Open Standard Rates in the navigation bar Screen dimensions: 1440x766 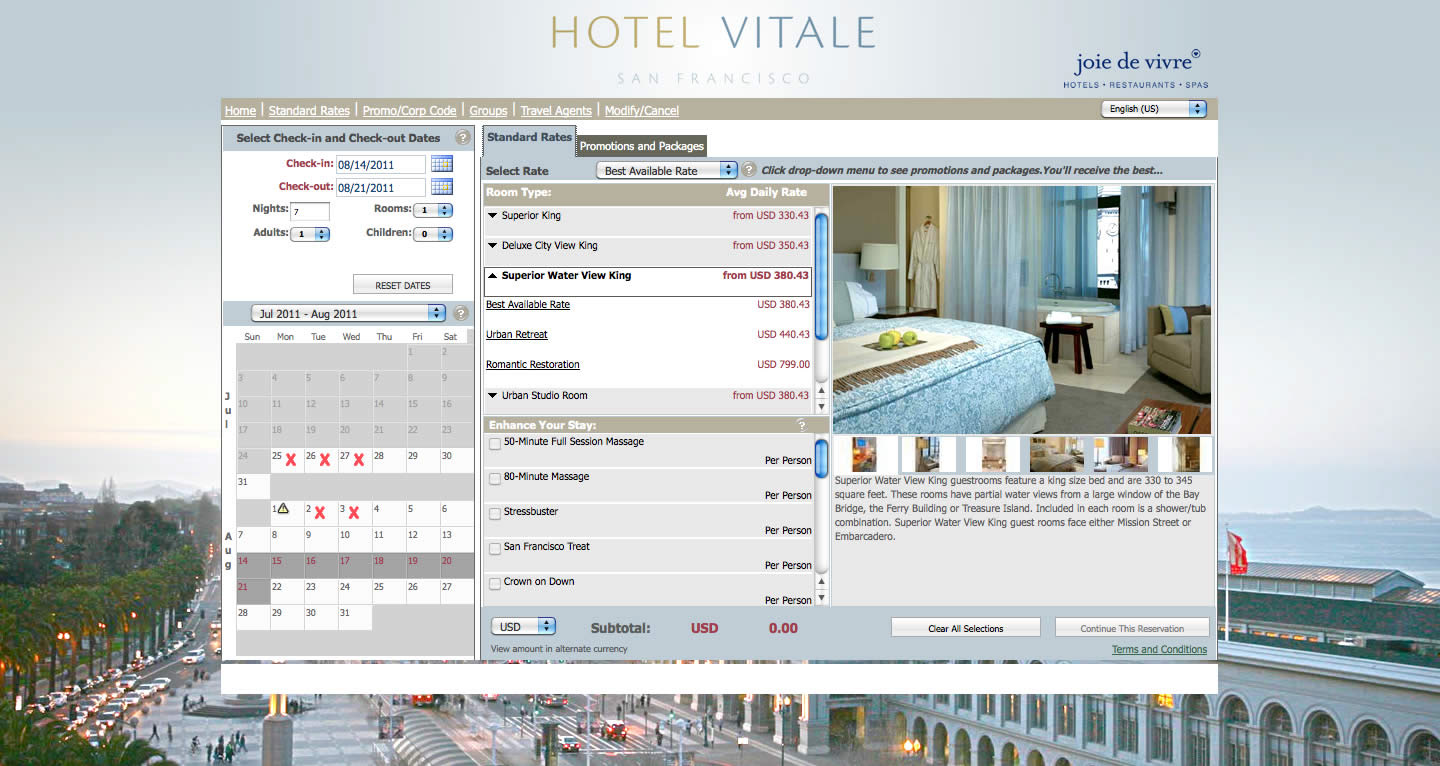pyautogui.click(x=309, y=111)
